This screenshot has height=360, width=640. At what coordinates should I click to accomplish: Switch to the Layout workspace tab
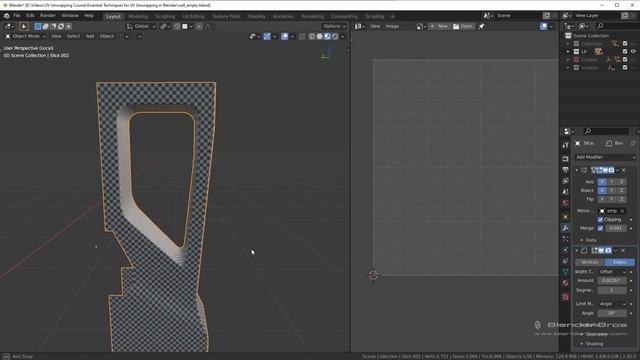tap(113, 16)
